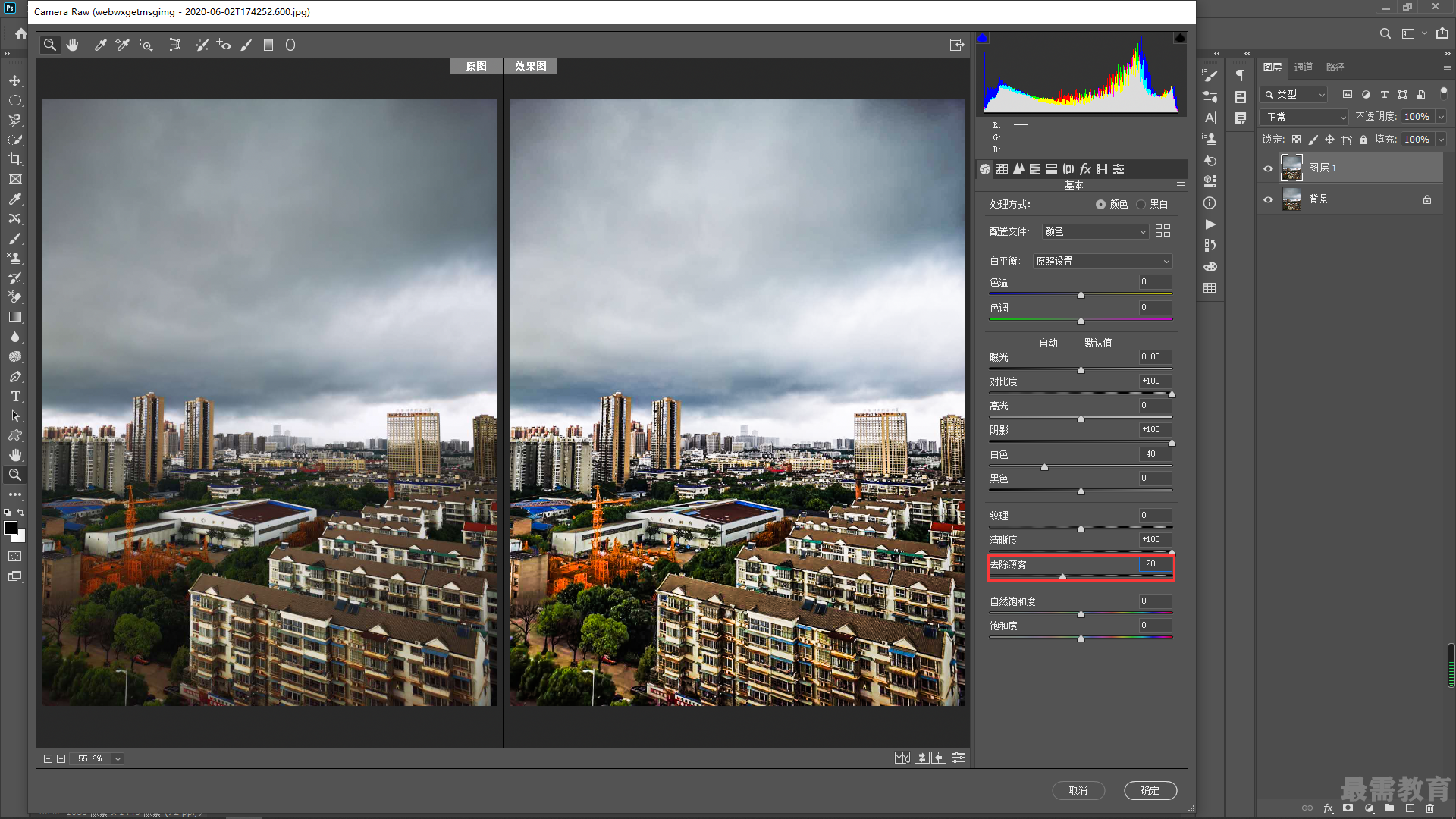Toggle lock transparent pixels in Layers panel
This screenshot has height=819, width=1456.
pyautogui.click(x=1297, y=140)
